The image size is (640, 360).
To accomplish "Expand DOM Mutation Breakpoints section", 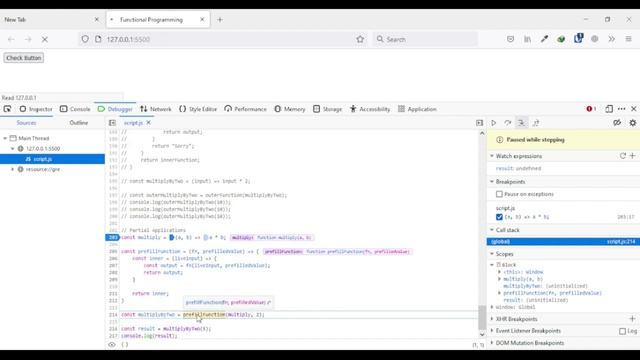I will click(492, 343).
